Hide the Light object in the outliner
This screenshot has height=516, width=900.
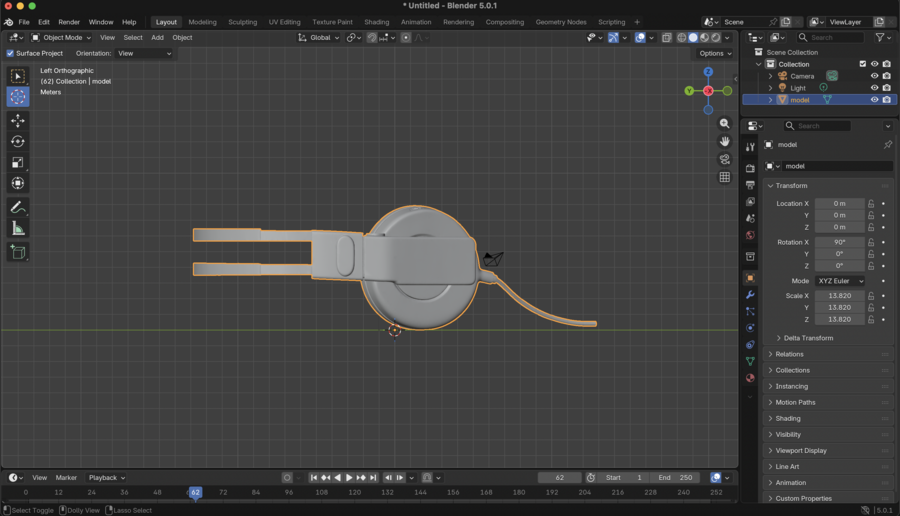tap(874, 88)
